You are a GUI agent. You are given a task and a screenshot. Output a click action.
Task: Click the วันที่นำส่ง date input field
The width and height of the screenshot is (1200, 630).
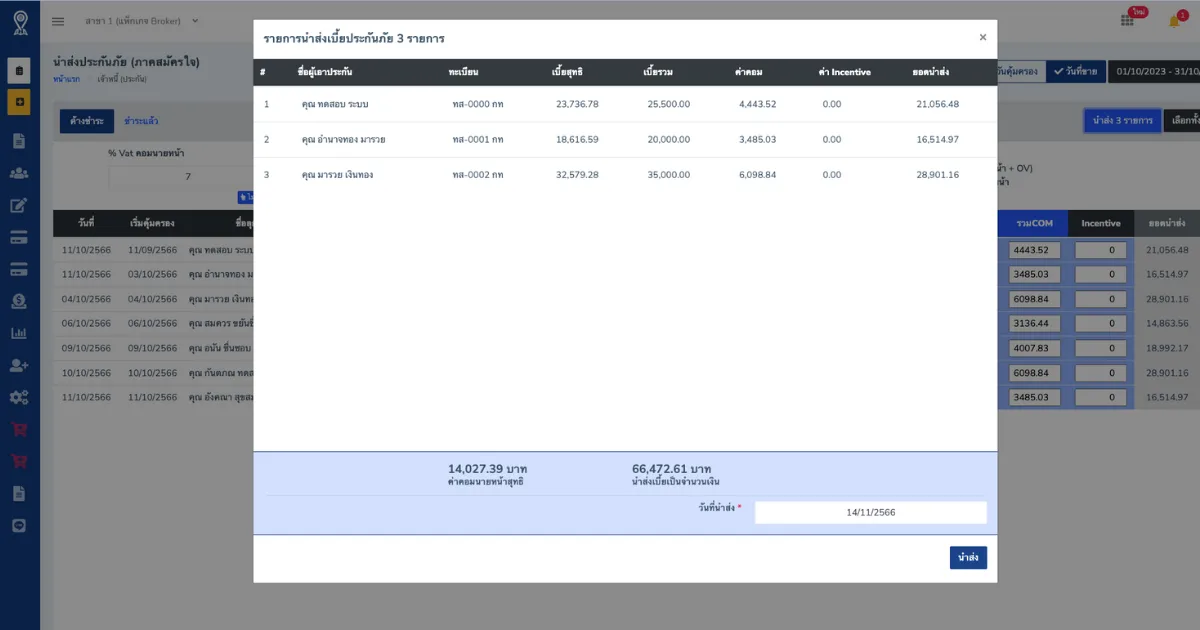[x=870, y=512]
